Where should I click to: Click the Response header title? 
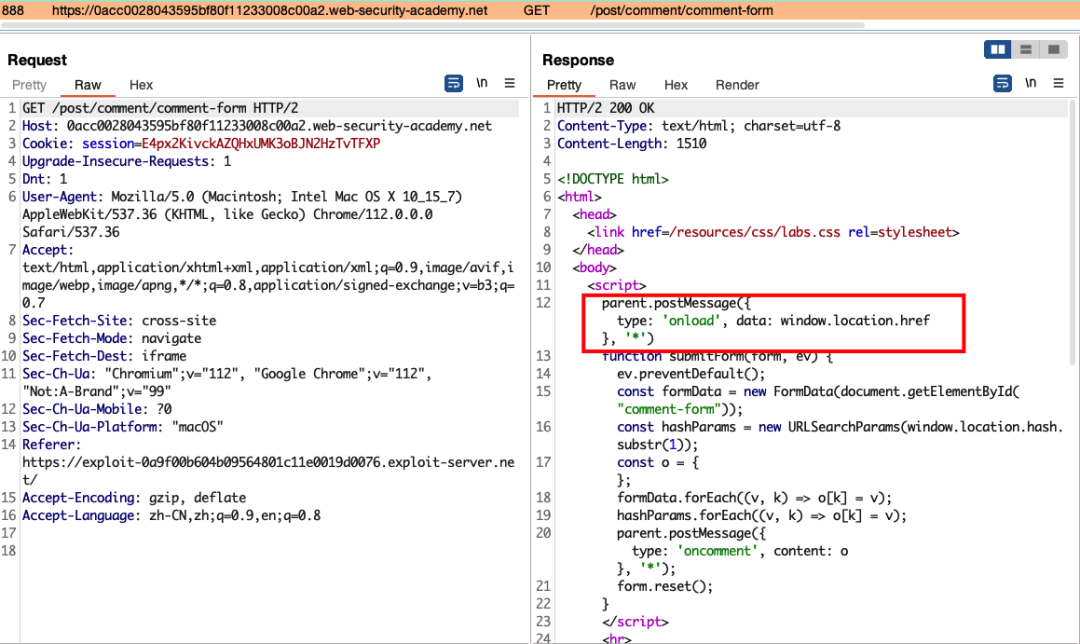(578, 60)
